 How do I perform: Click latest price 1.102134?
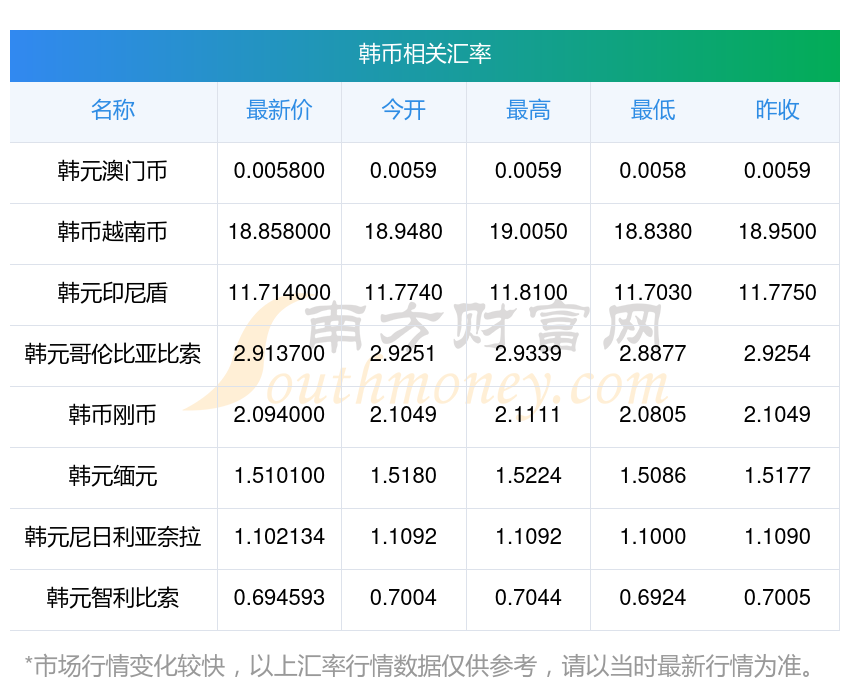pyautogui.click(x=279, y=537)
